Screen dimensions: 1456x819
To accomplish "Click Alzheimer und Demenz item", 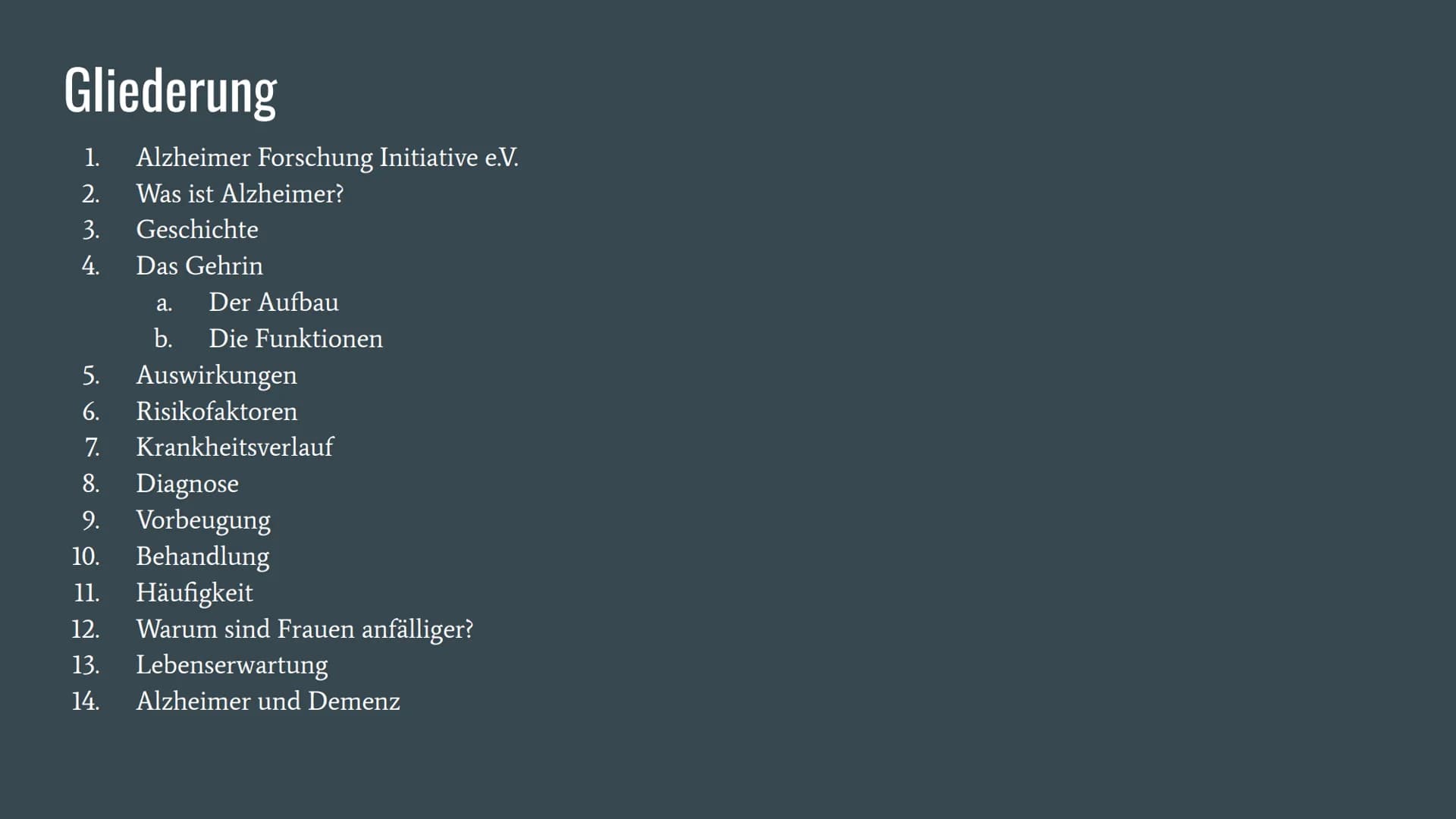I will pyautogui.click(x=268, y=701).
